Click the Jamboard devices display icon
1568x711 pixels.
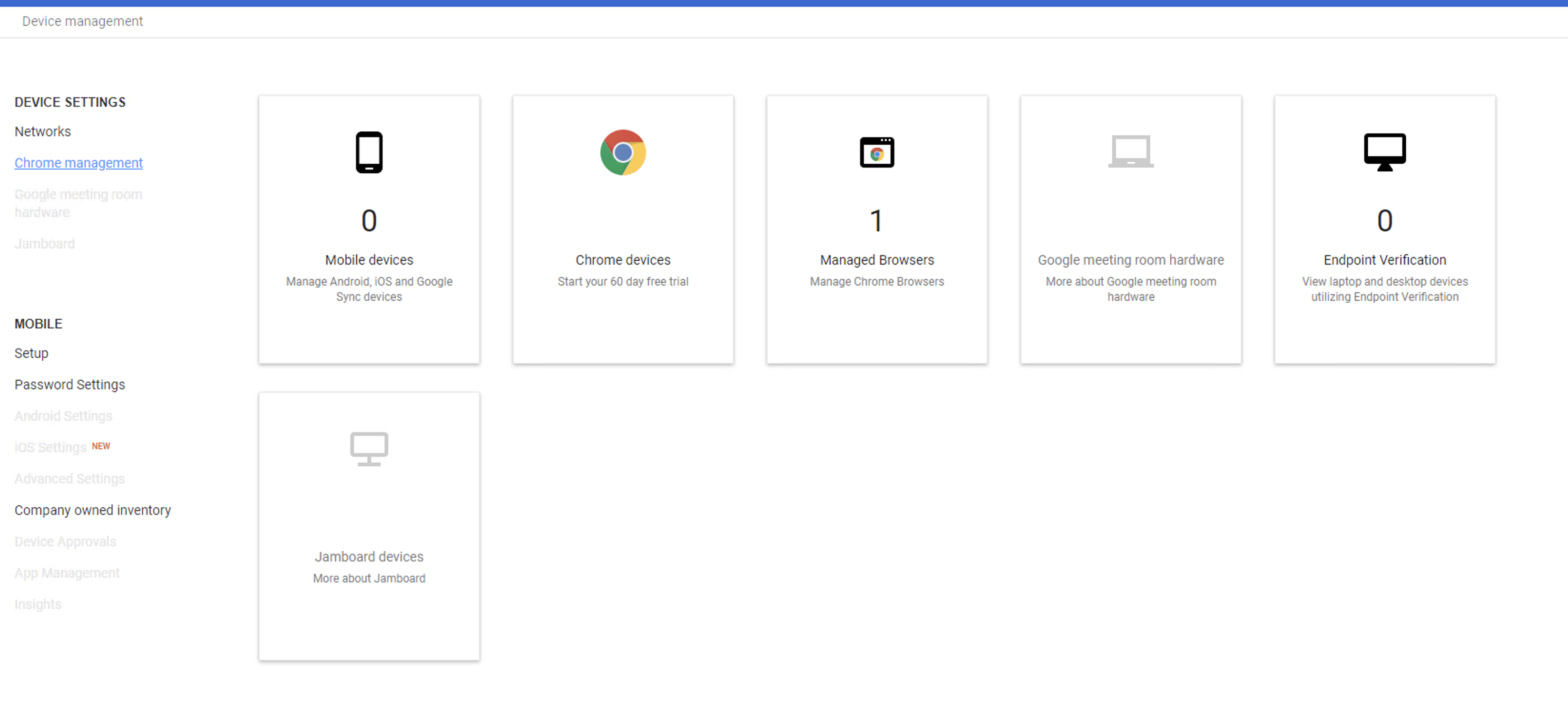pos(369,449)
